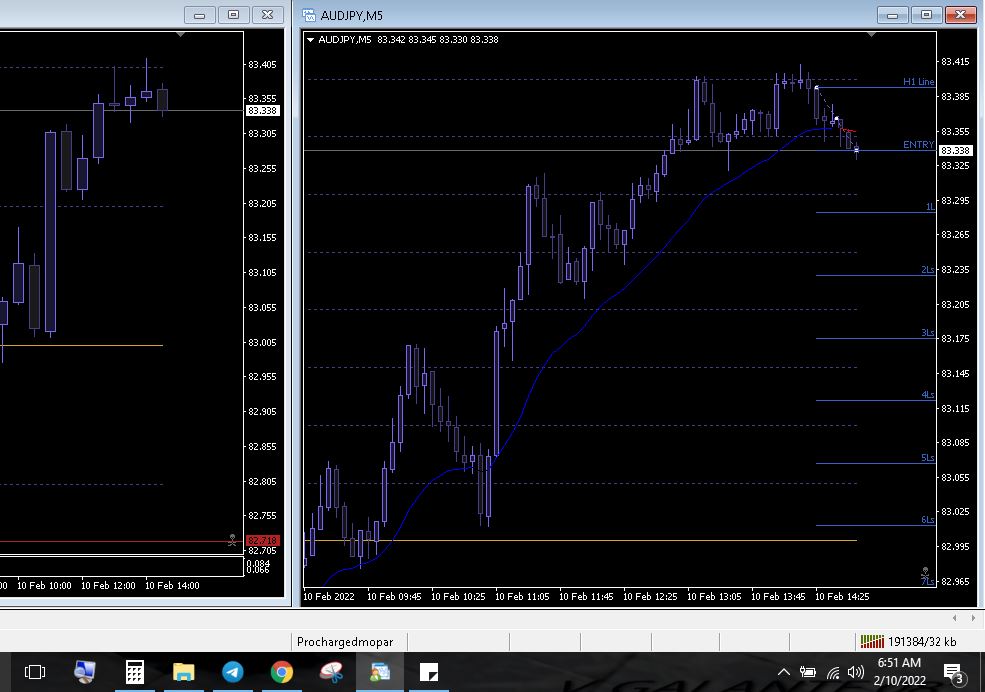Click the 2Ls level label
The image size is (985, 692).
click(x=928, y=269)
